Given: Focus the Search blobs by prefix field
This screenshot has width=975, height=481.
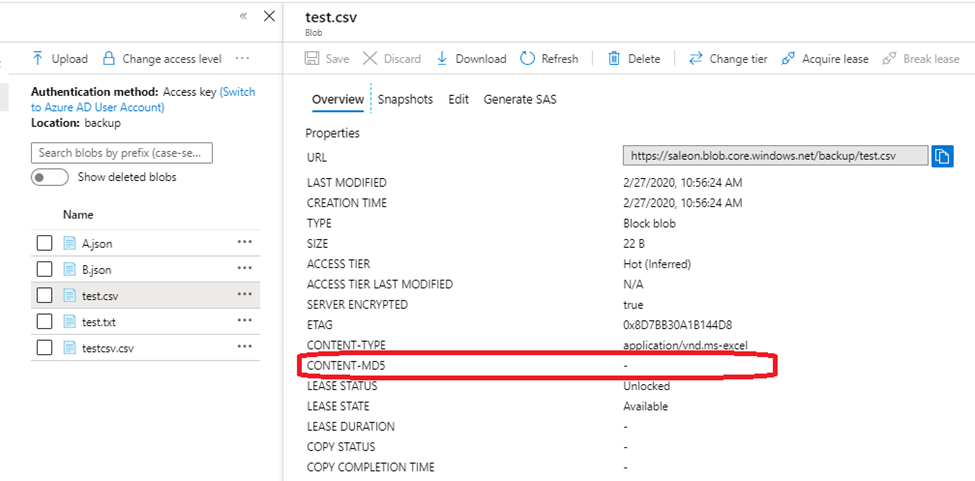Looking at the screenshot, I should (122, 153).
